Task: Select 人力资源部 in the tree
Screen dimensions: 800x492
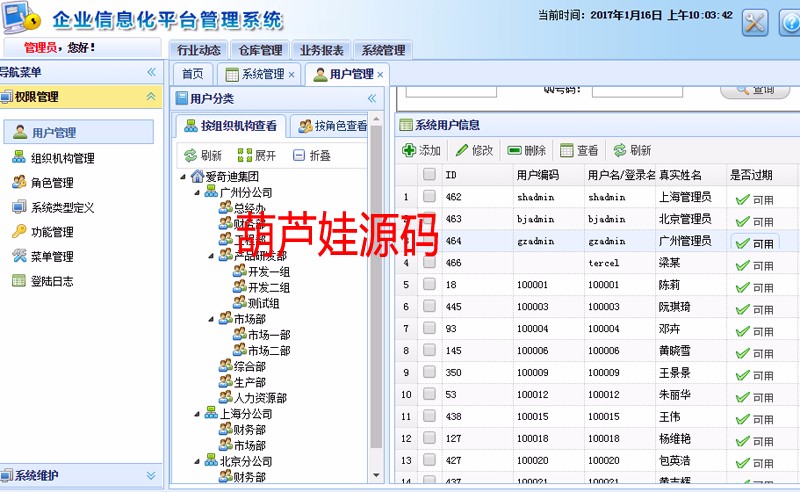Action: [260, 398]
